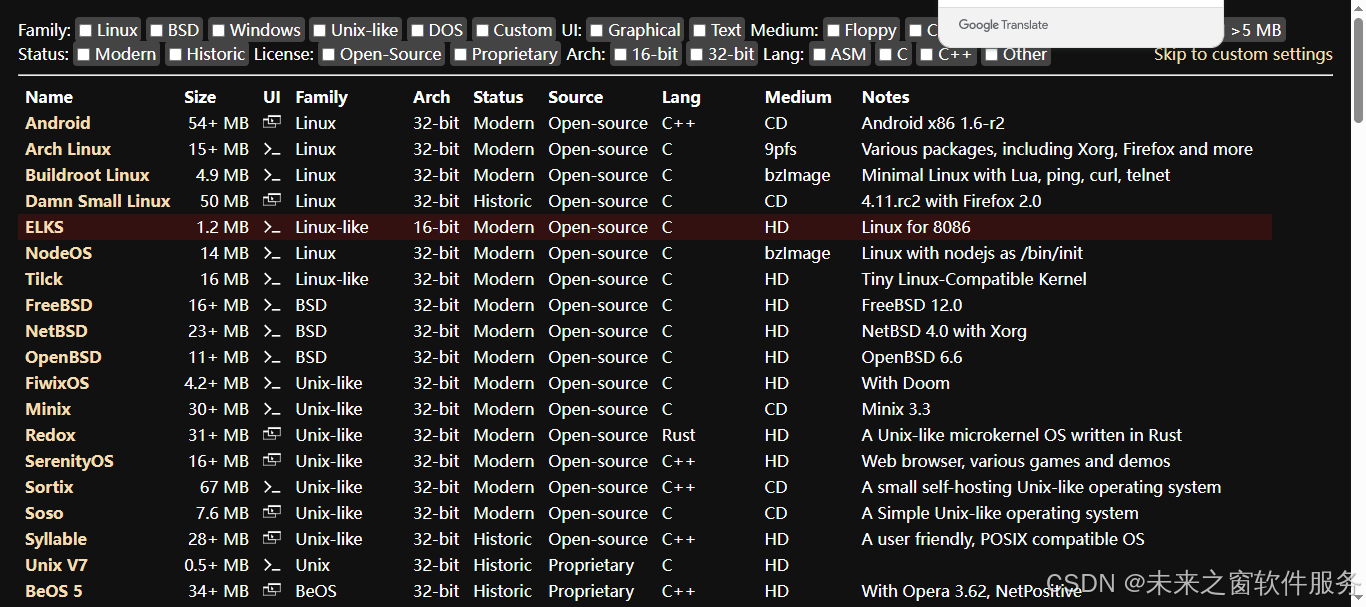Click the Syllable OS name
Image resolution: width=1366 pixels, height=607 pixels.
56,539
